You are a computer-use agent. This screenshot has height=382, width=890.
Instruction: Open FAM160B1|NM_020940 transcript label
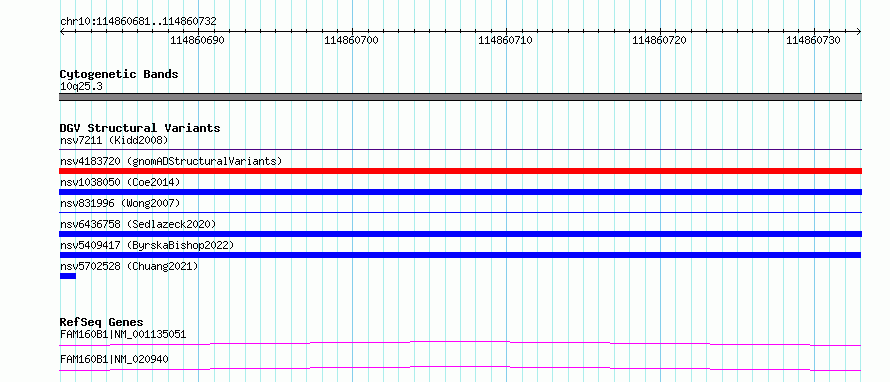[114, 359]
